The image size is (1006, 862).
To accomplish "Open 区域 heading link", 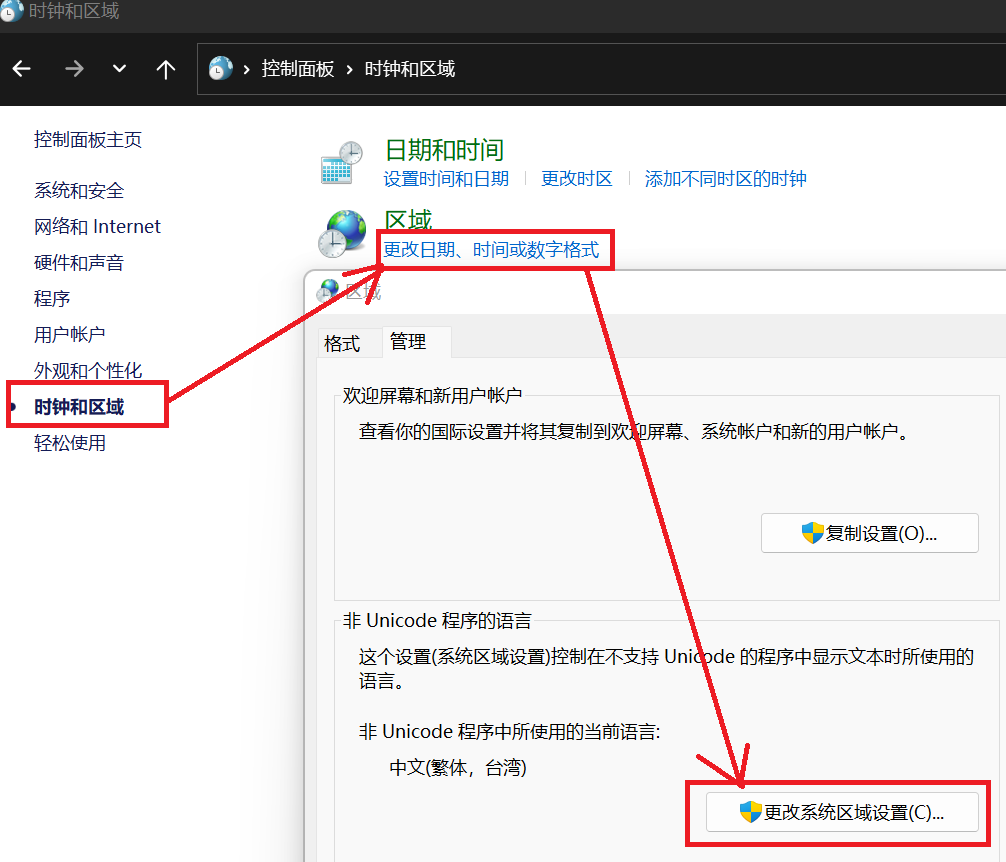I will pos(408,220).
